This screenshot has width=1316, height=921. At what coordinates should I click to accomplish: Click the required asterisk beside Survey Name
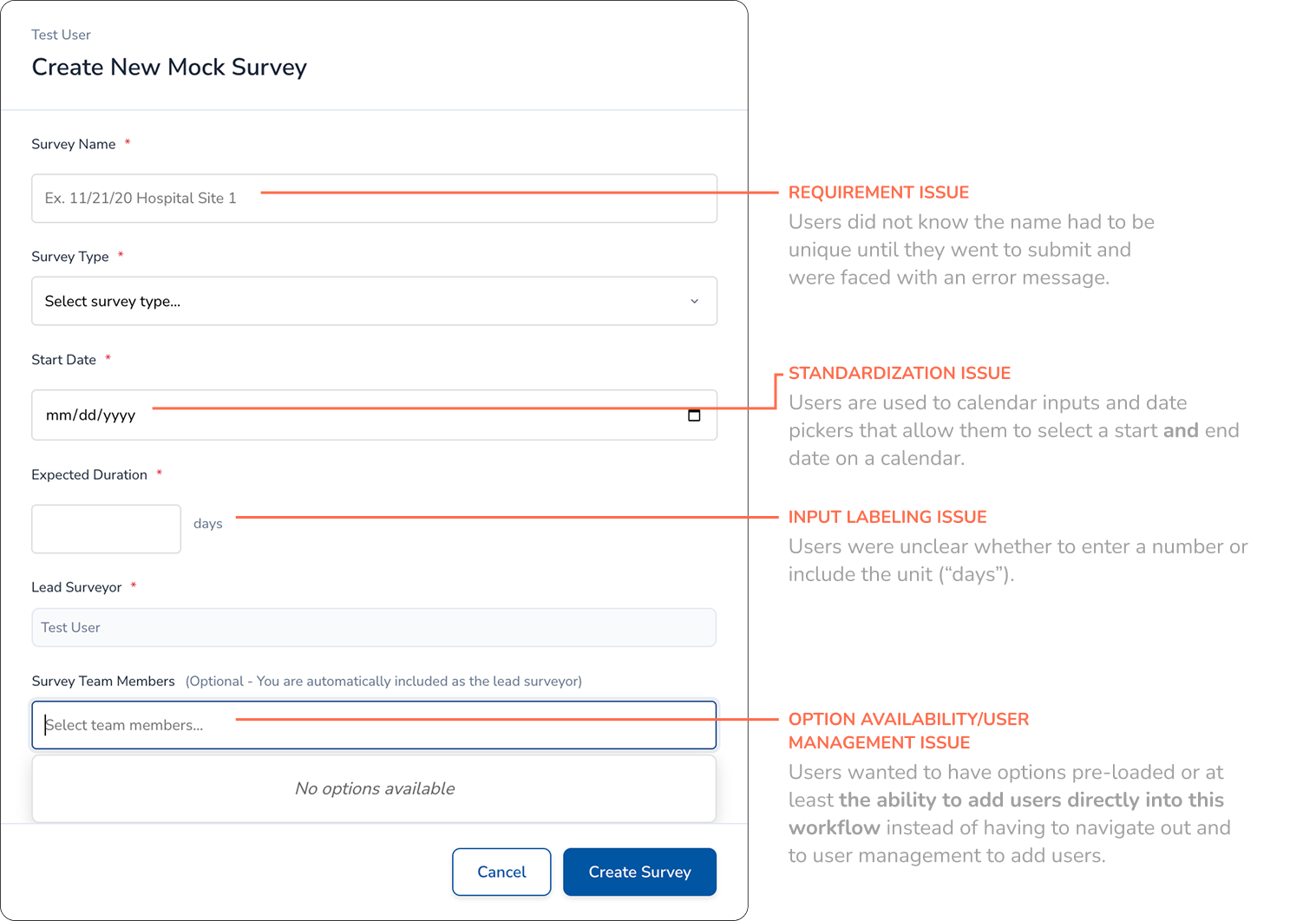coord(128,143)
